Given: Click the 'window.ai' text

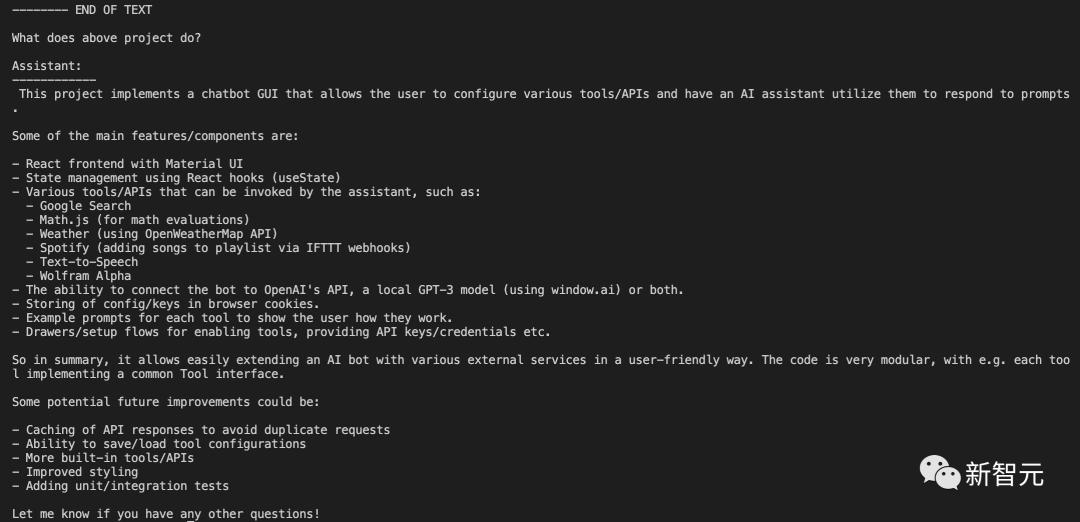Looking at the screenshot, I should 581,290.
